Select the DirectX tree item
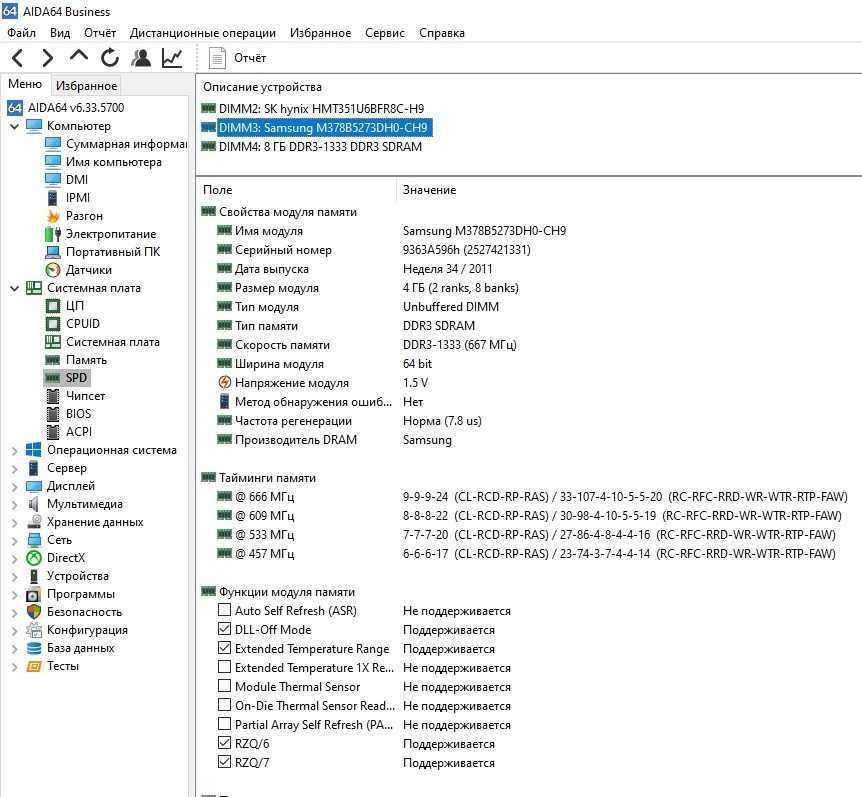862x797 pixels. (56, 558)
